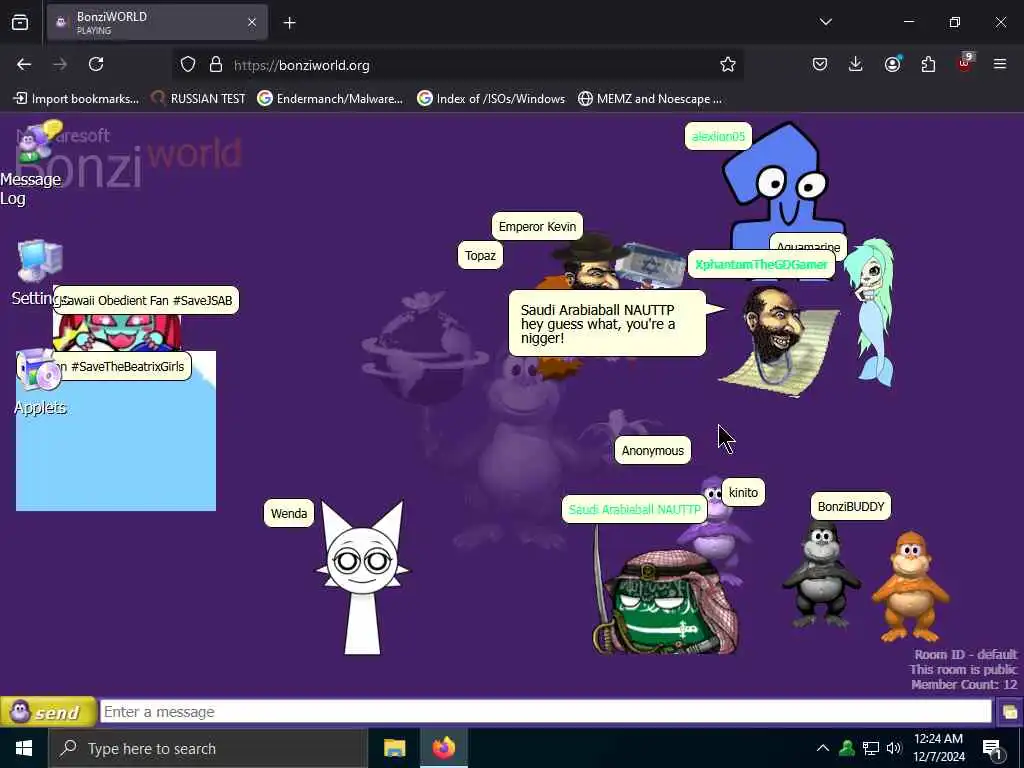Open the Firefox downloads panel
Viewport: 1024px width, 768px height.
856,65
